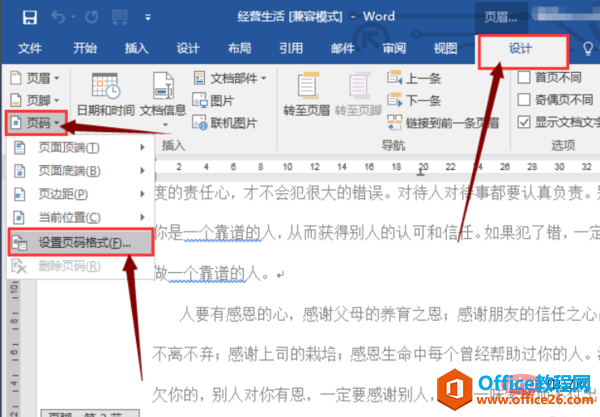Open the 邮件 tab
Image resolution: width=600 pixels, height=417 pixels.
pos(342,49)
